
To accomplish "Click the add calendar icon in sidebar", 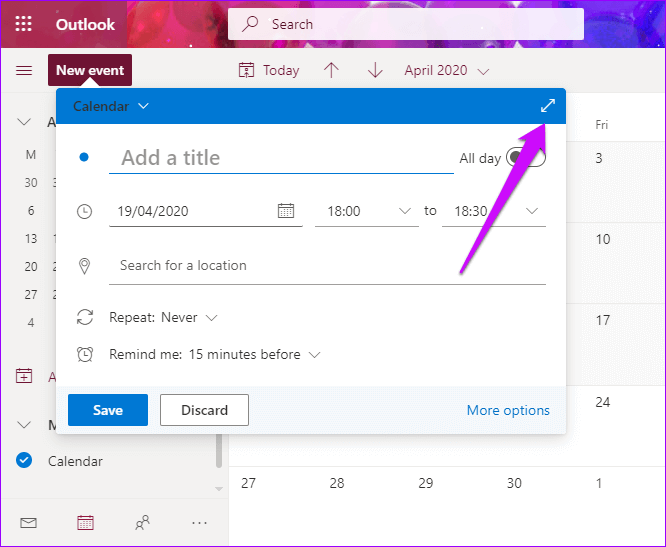I will coord(24,376).
